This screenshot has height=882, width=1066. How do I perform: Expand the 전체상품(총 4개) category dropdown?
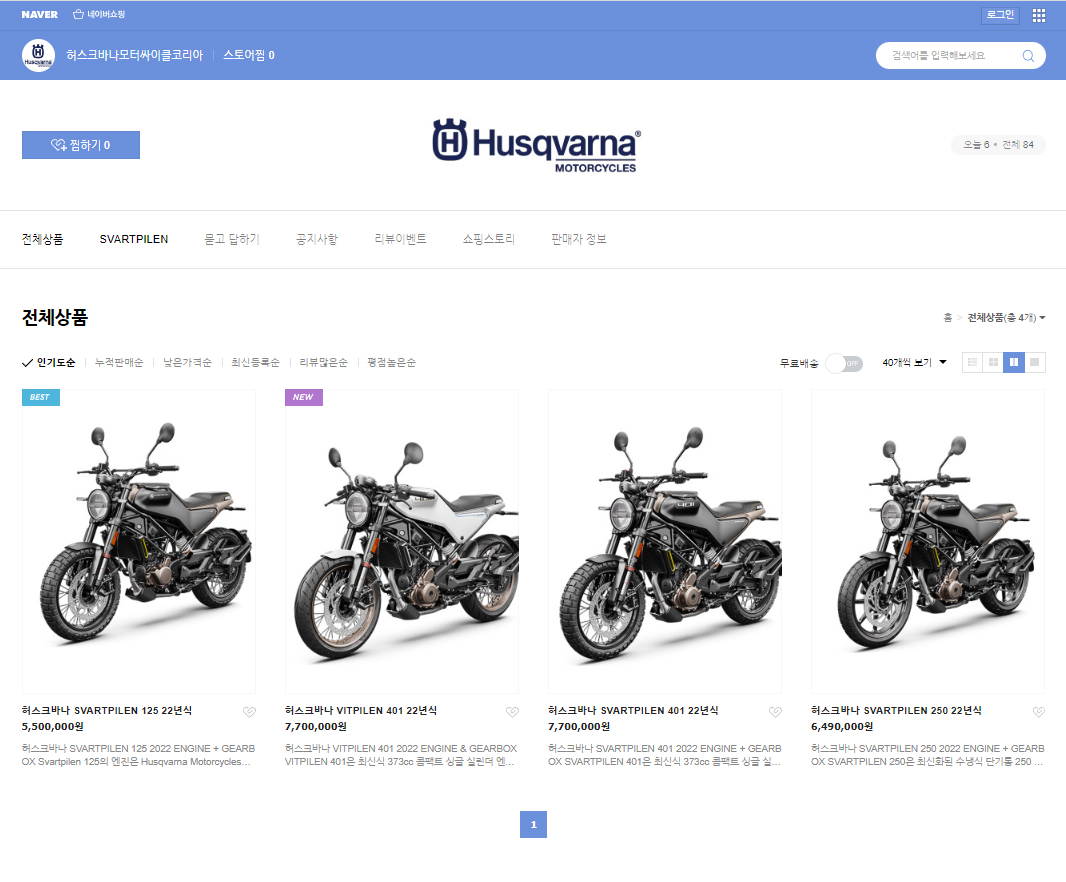[1006, 318]
